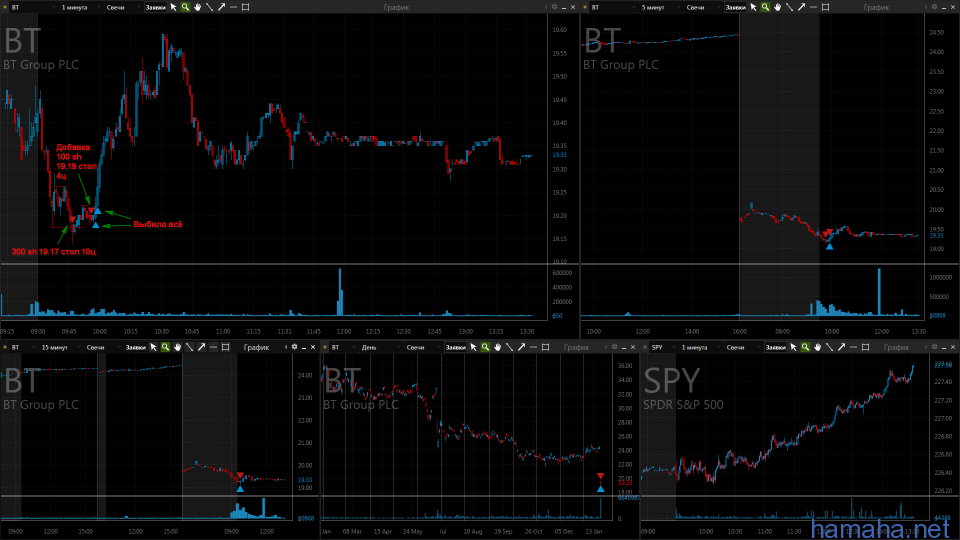The width and height of the screenshot is (960, 540).
Task: Select the arrow drawing tool in the 5 минут chart
Action: 801,7
